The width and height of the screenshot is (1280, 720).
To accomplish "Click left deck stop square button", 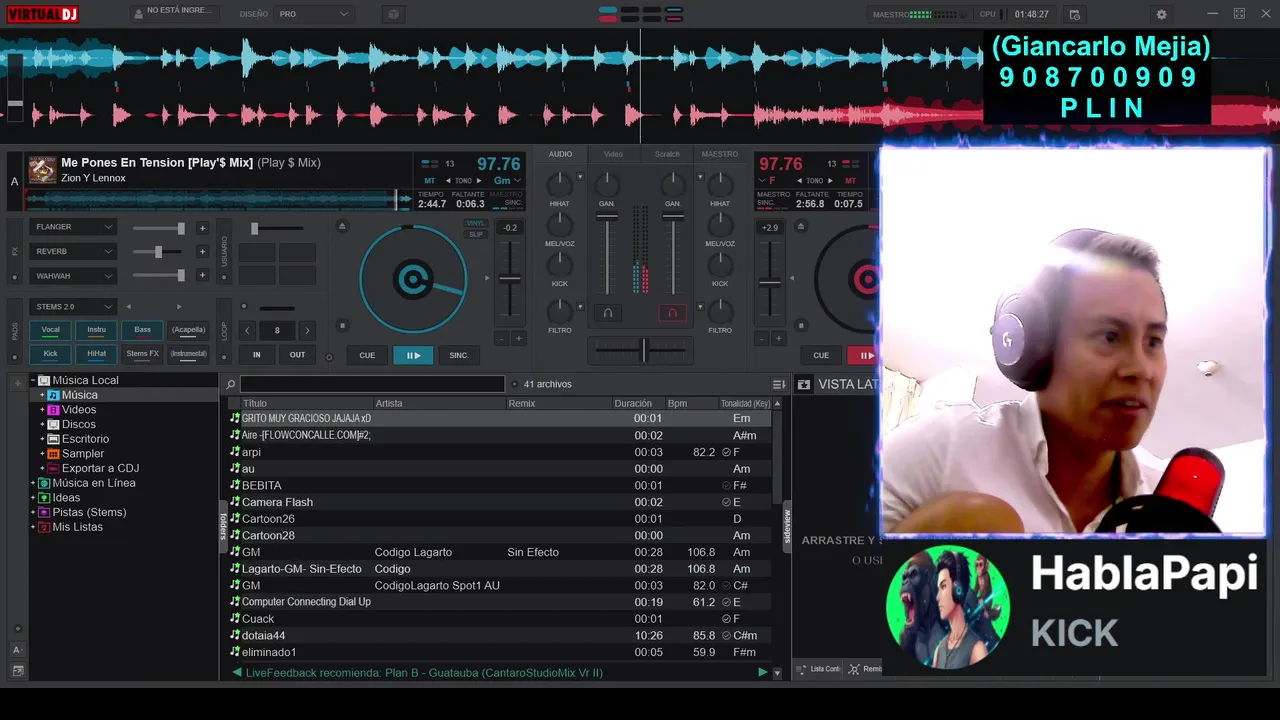I will tap(342, 325).
